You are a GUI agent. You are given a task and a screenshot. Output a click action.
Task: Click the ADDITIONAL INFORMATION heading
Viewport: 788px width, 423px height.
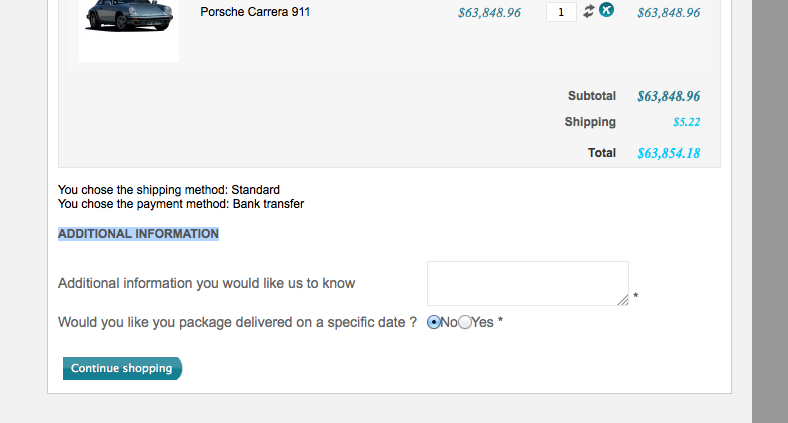[138, 234]
